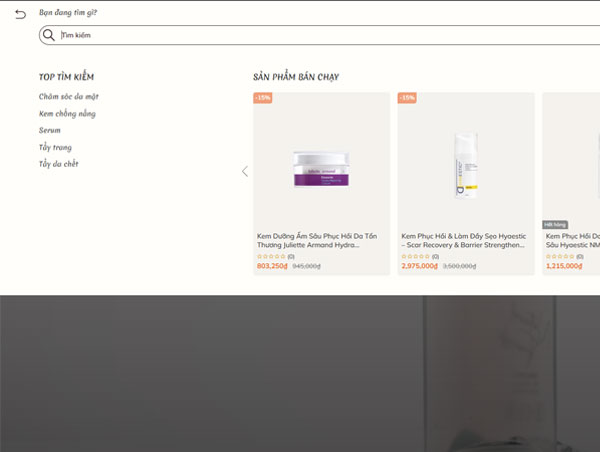Open the Tẩy da chết suggestion
Viewport: 600px width, 452px height.
pyautogui.click(x=58, y=164)
